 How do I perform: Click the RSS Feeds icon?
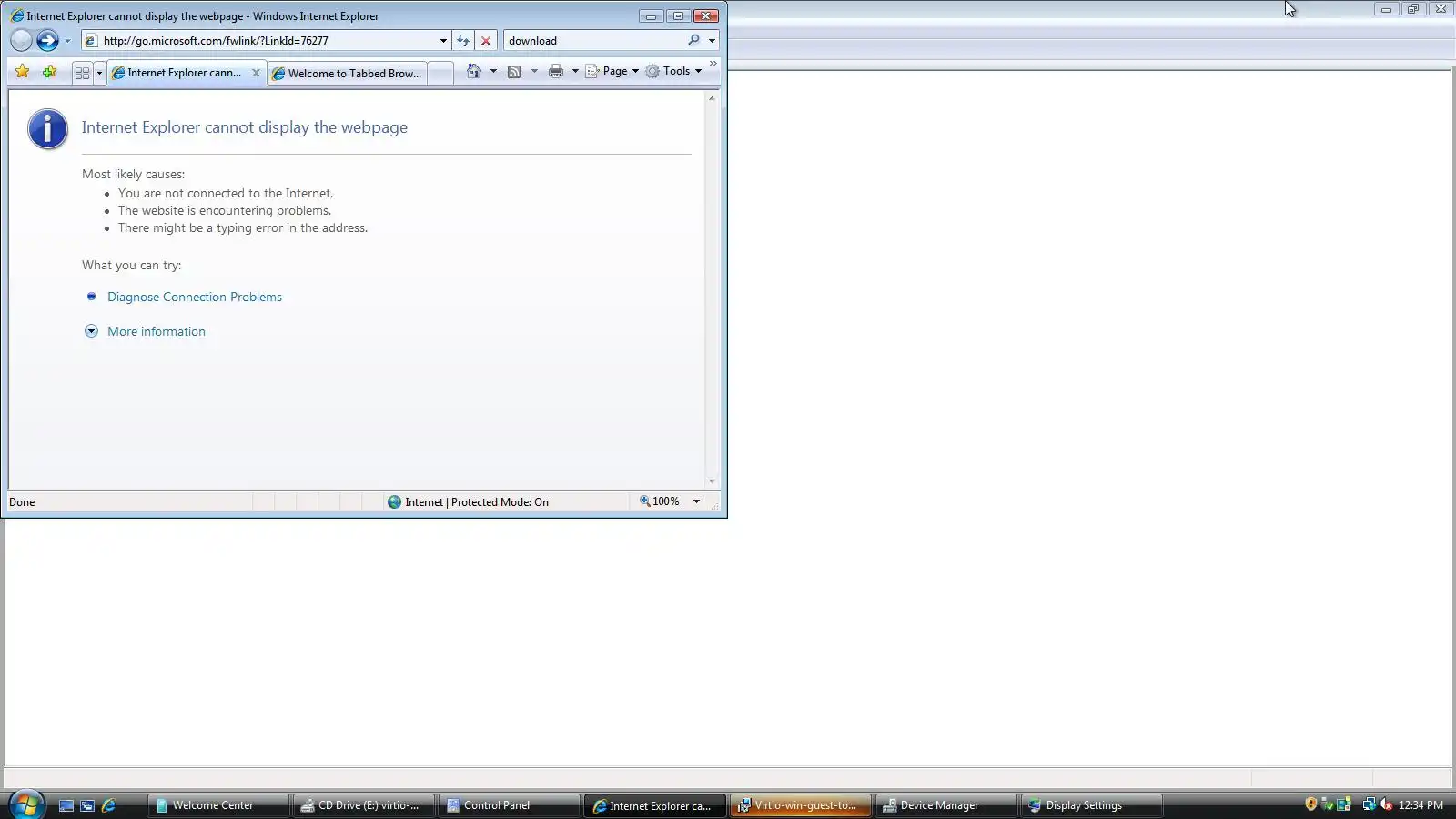[x=514, y=71]
